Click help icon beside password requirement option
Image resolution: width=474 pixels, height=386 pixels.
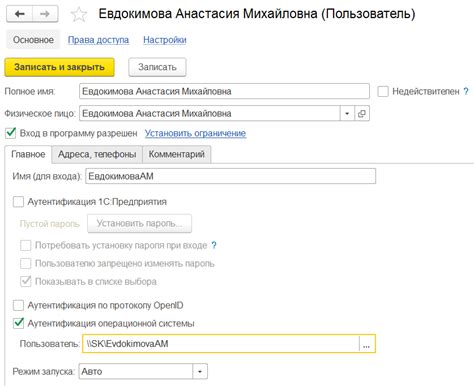point(214,246)
